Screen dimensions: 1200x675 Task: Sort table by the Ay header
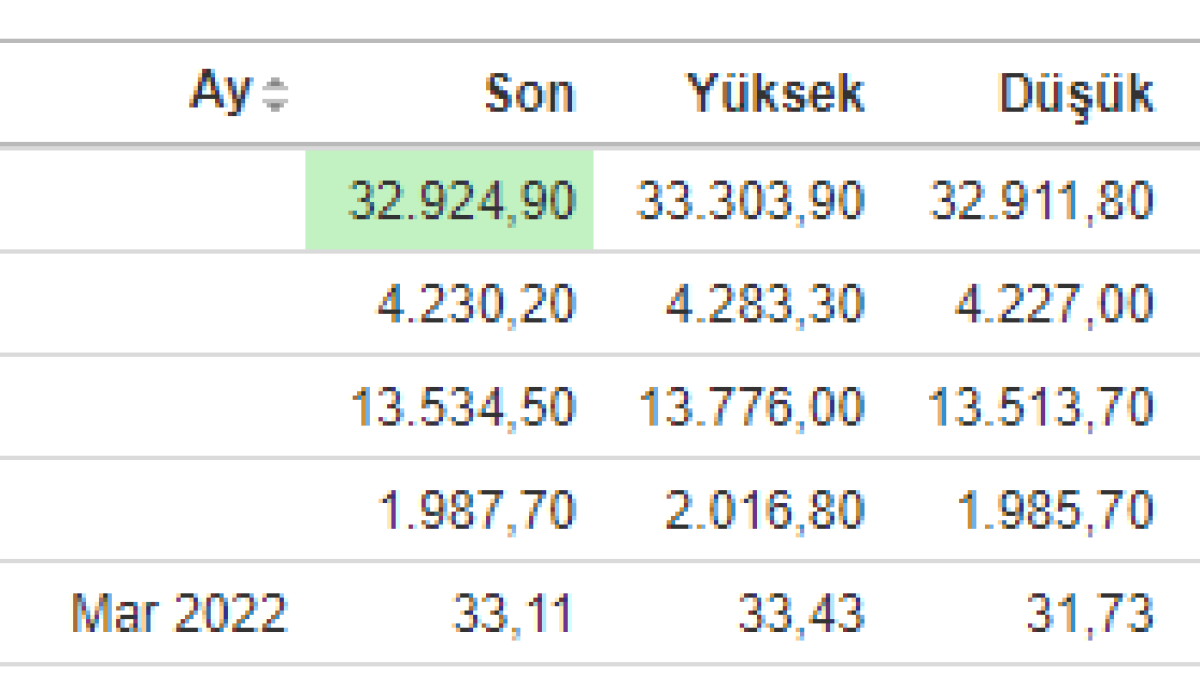tap(220, 94)
